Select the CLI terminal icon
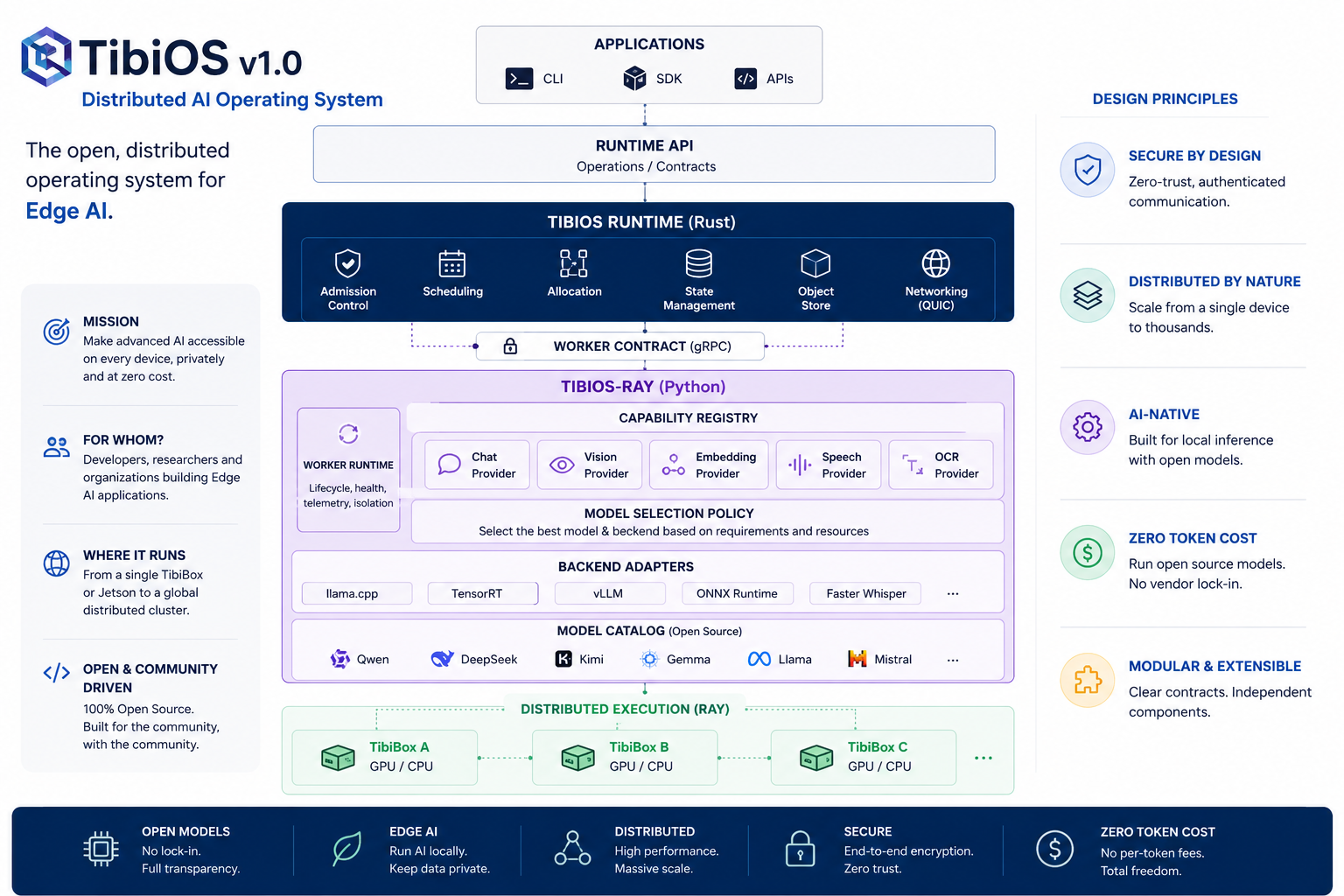Screen dimensions: 1344x896 pos(520,79)
